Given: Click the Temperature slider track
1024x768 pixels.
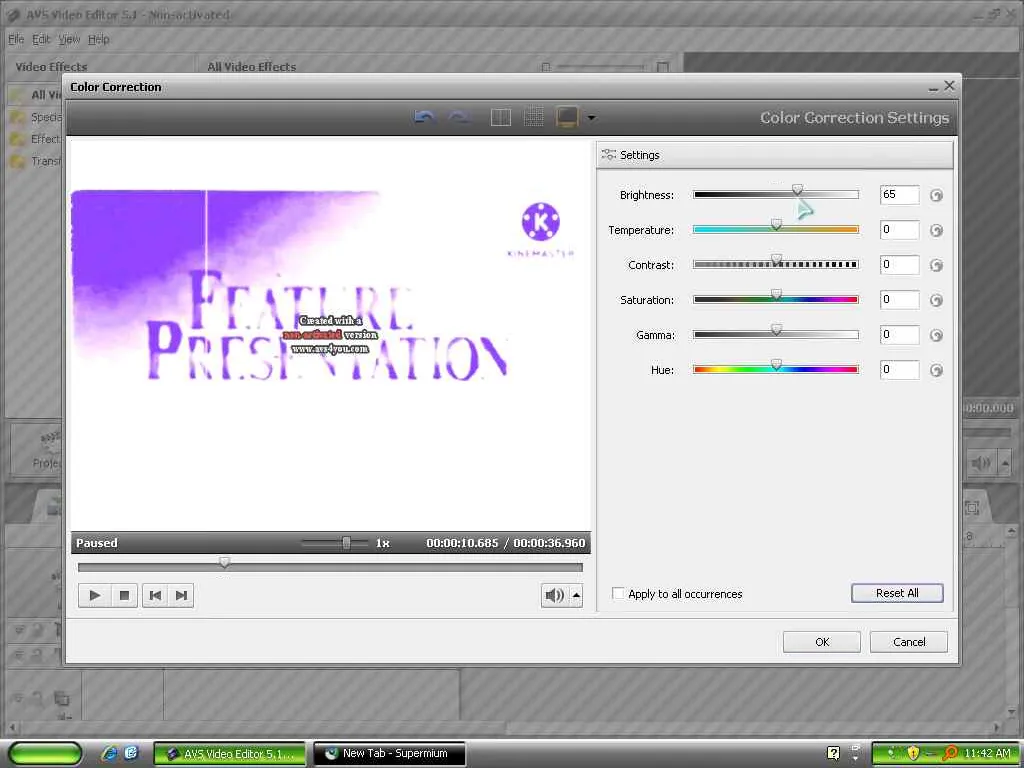Looking at the screenshot, I should 776,229.
